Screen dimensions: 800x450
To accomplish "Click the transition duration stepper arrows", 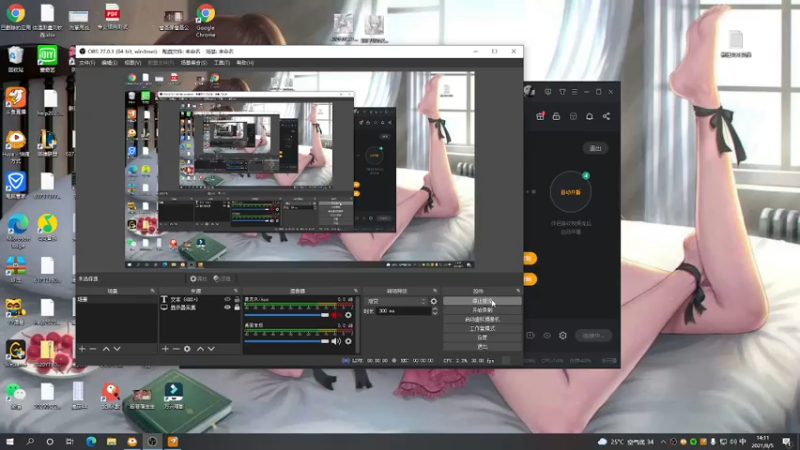I will 435,311.
